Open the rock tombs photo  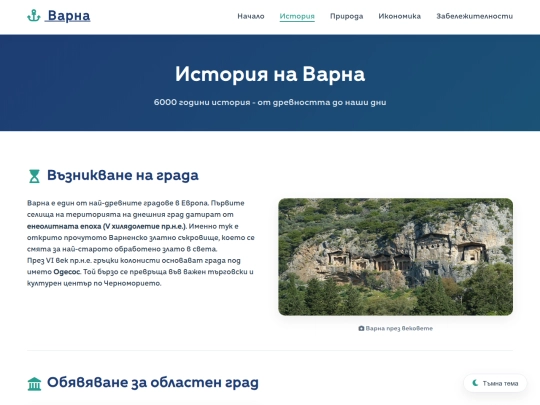[x=395, y=257]
